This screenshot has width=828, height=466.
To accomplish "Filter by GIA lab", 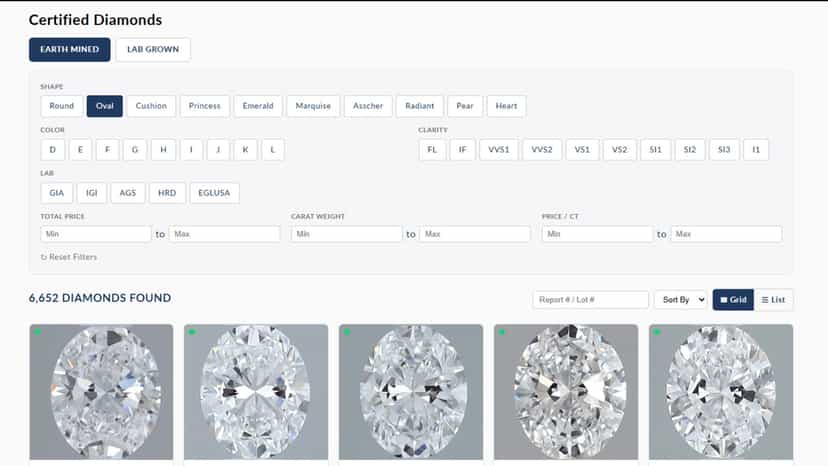I will (57, 193).
